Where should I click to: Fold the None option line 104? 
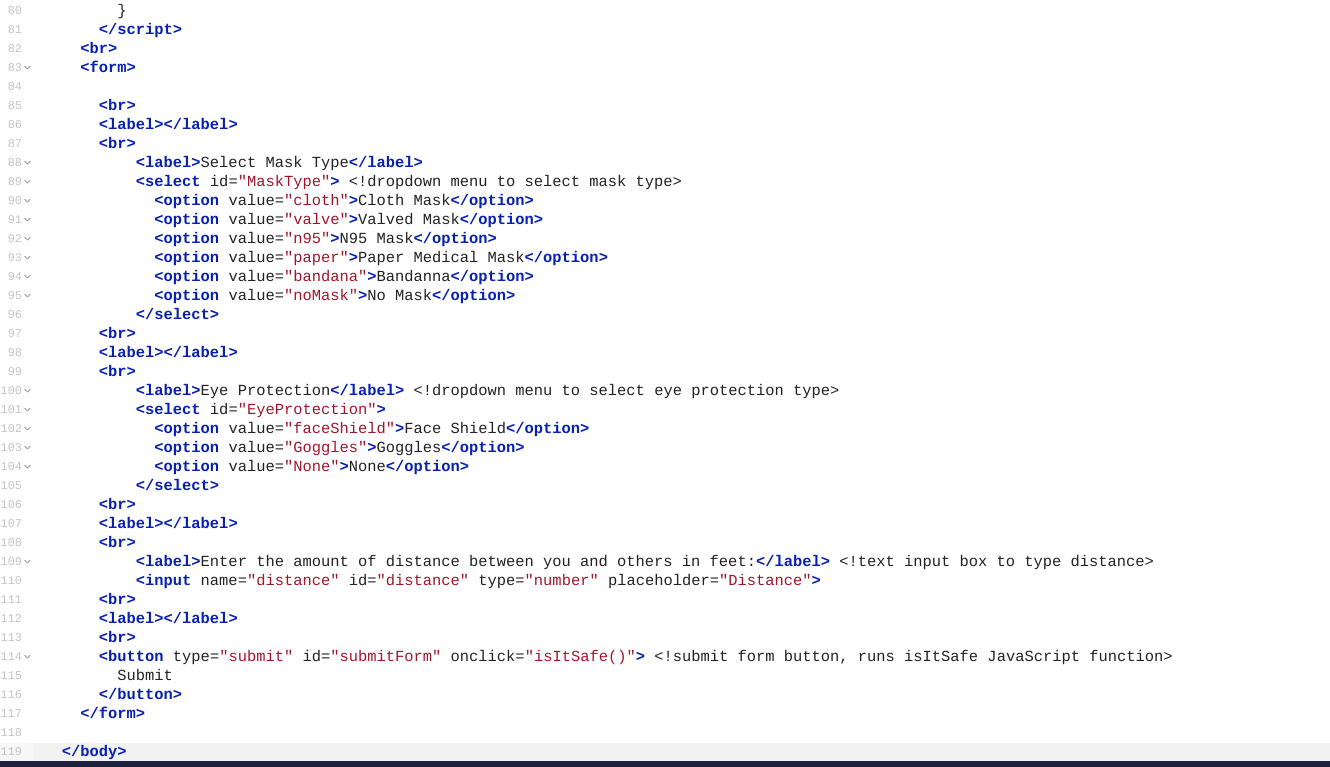27,467
